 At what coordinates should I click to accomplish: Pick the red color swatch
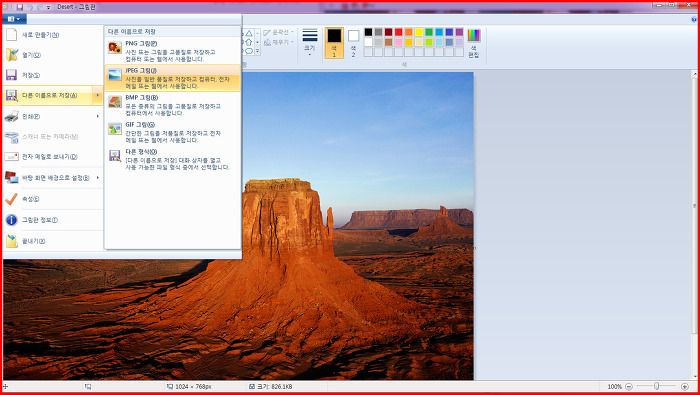399,32
